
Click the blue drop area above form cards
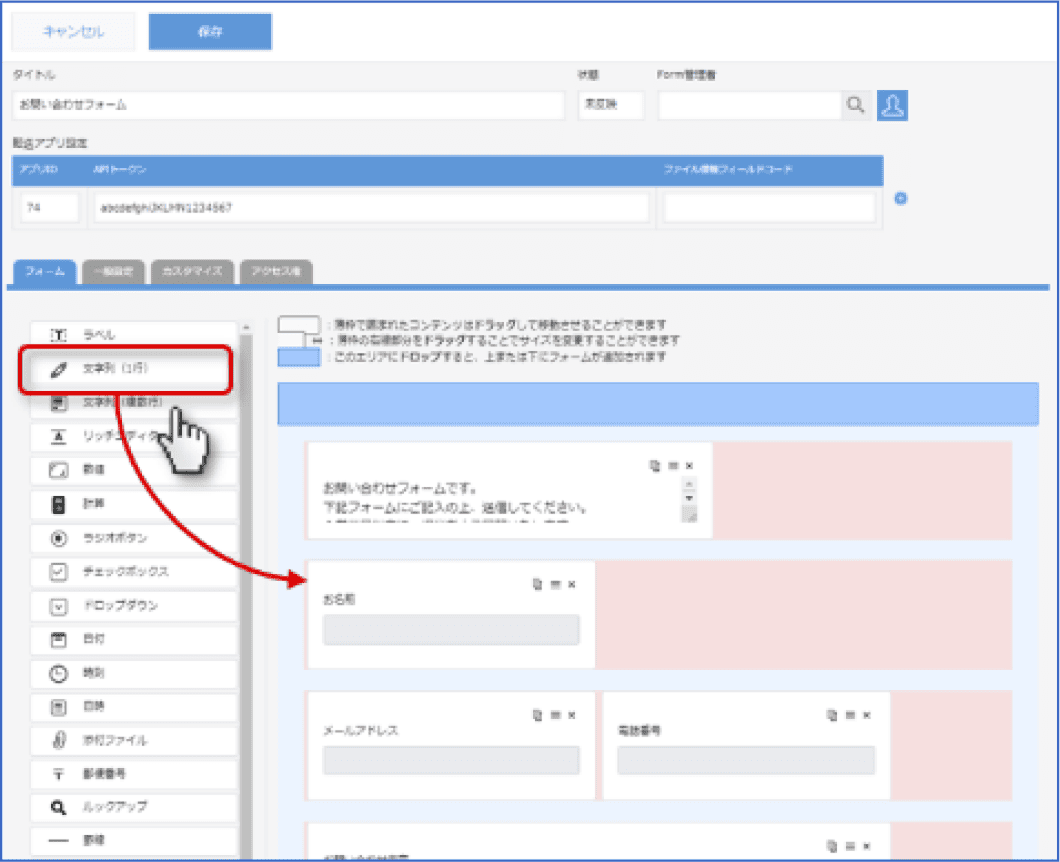[x=658, y=404]
